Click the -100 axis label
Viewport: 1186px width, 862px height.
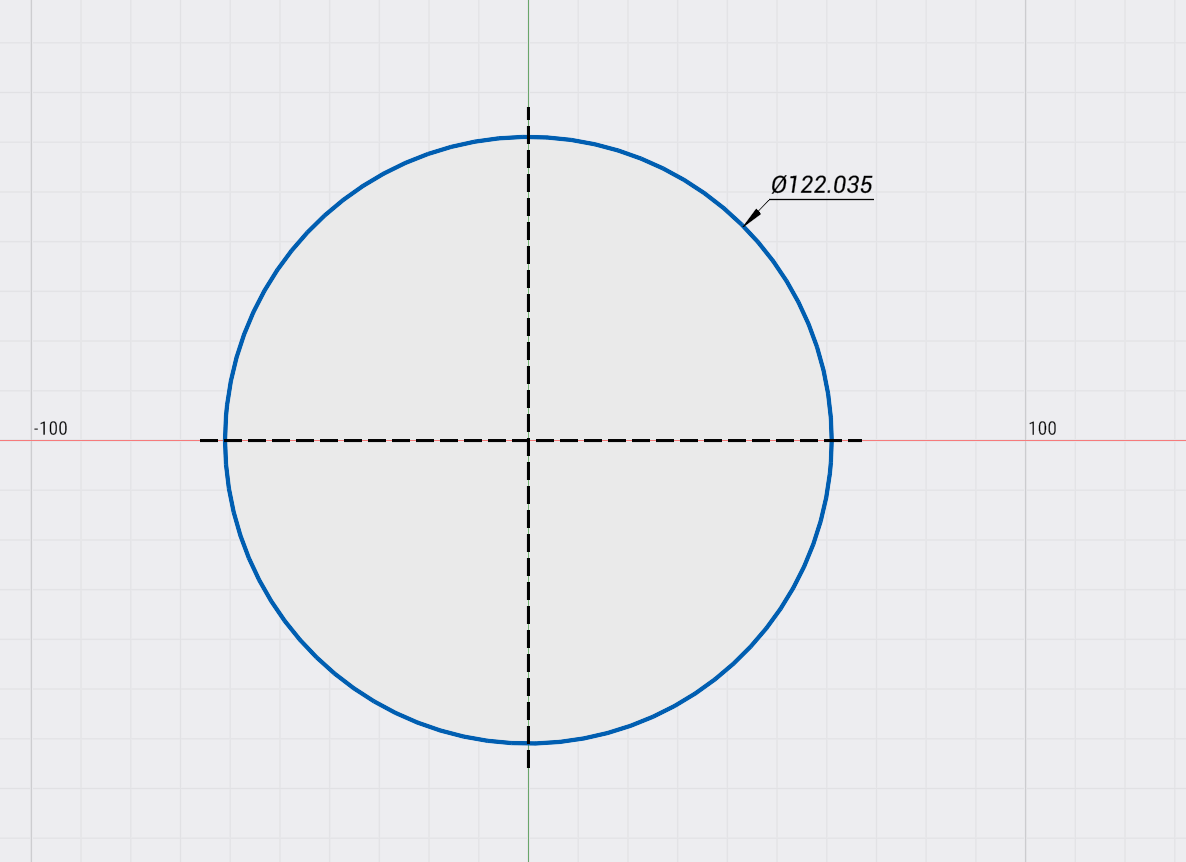tap(50, 429)
